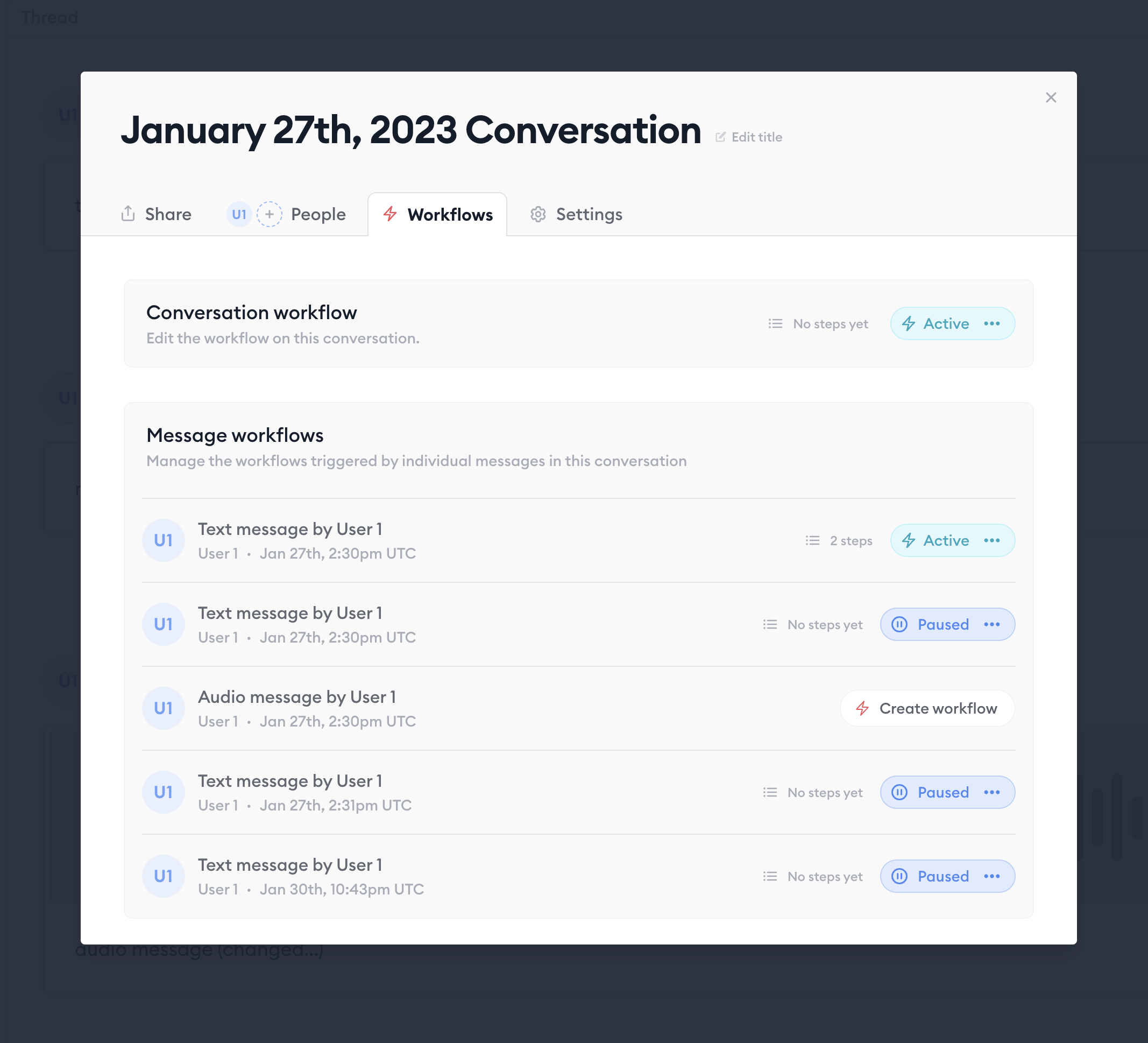Click the Edit title link
Screen dimensions: 1148x1043
pyautogui.click(x=756, y=137)
